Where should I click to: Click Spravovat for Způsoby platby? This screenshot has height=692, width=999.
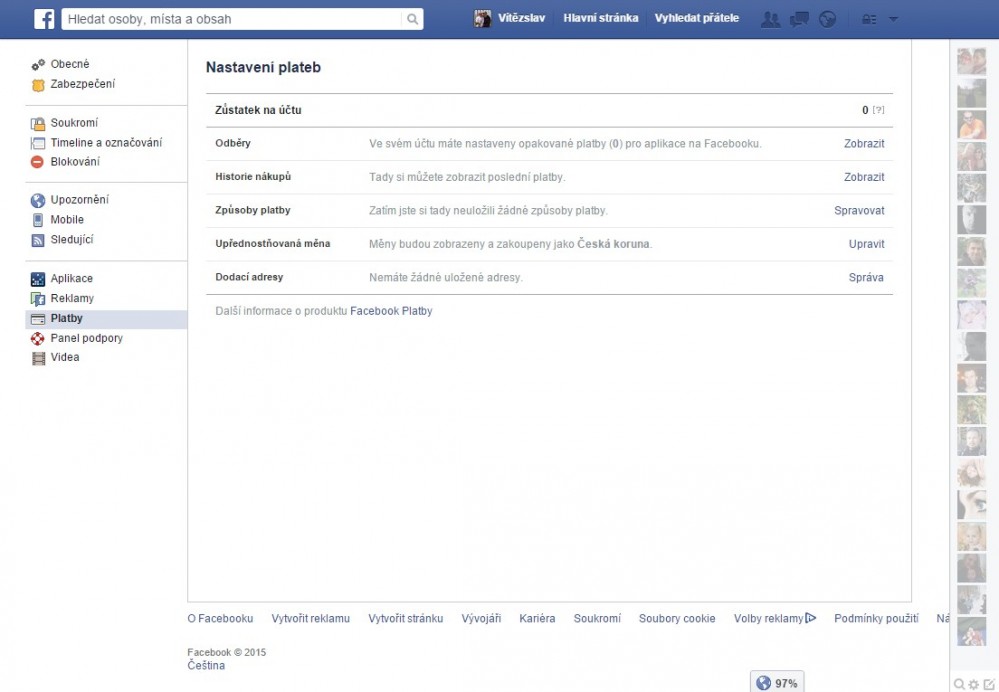tap(859, 211)
